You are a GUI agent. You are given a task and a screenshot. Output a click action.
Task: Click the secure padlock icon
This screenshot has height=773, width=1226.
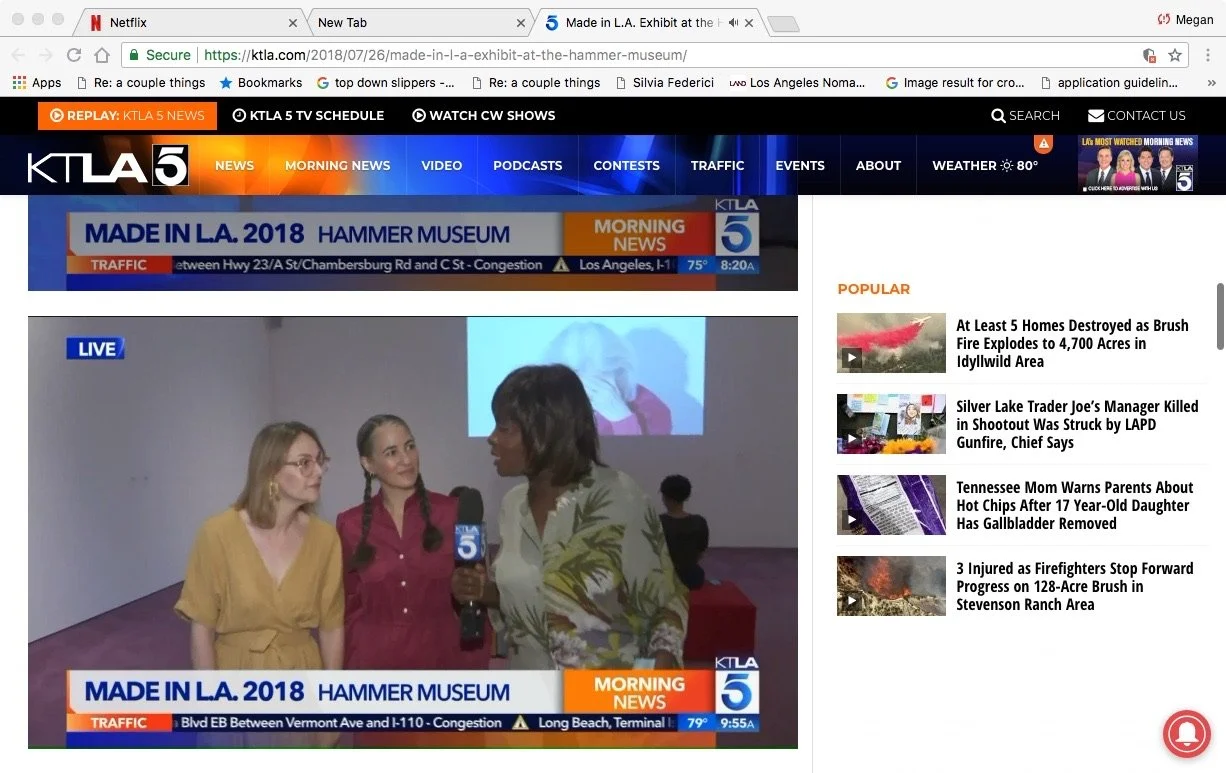pyautogui.click(x=133, y=55)
